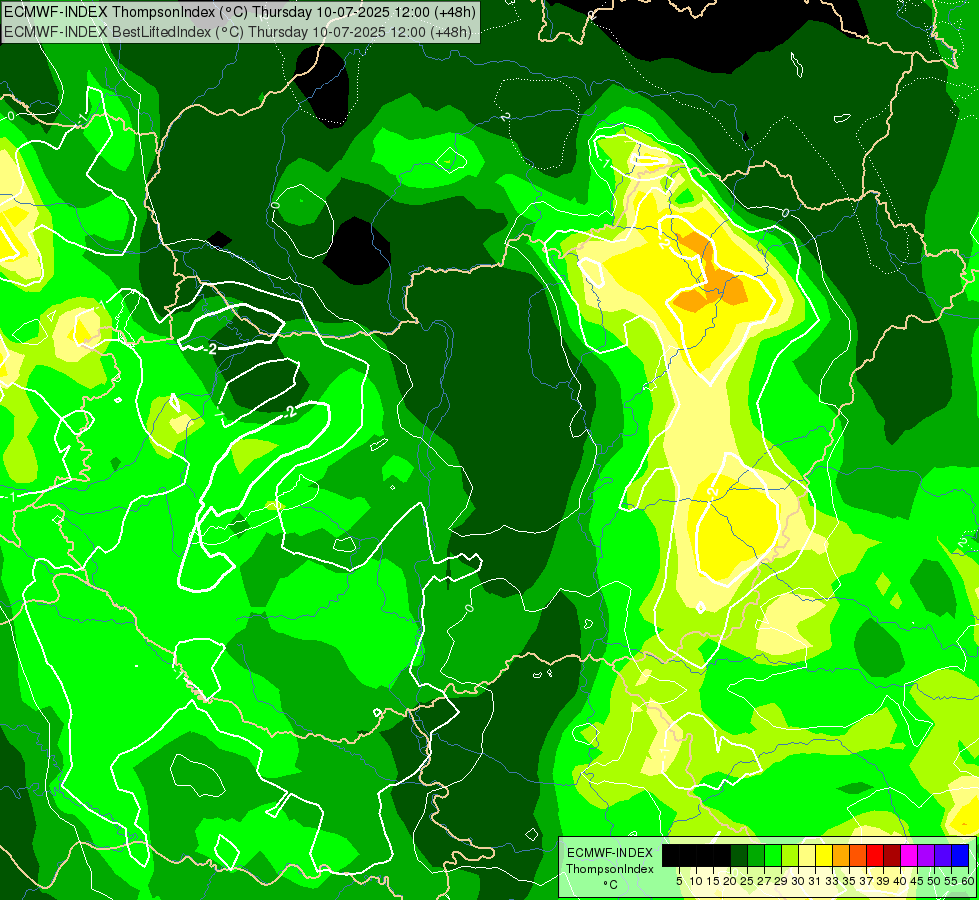
Task: Click legend tick value '29'
Action: tap(781, 881)
